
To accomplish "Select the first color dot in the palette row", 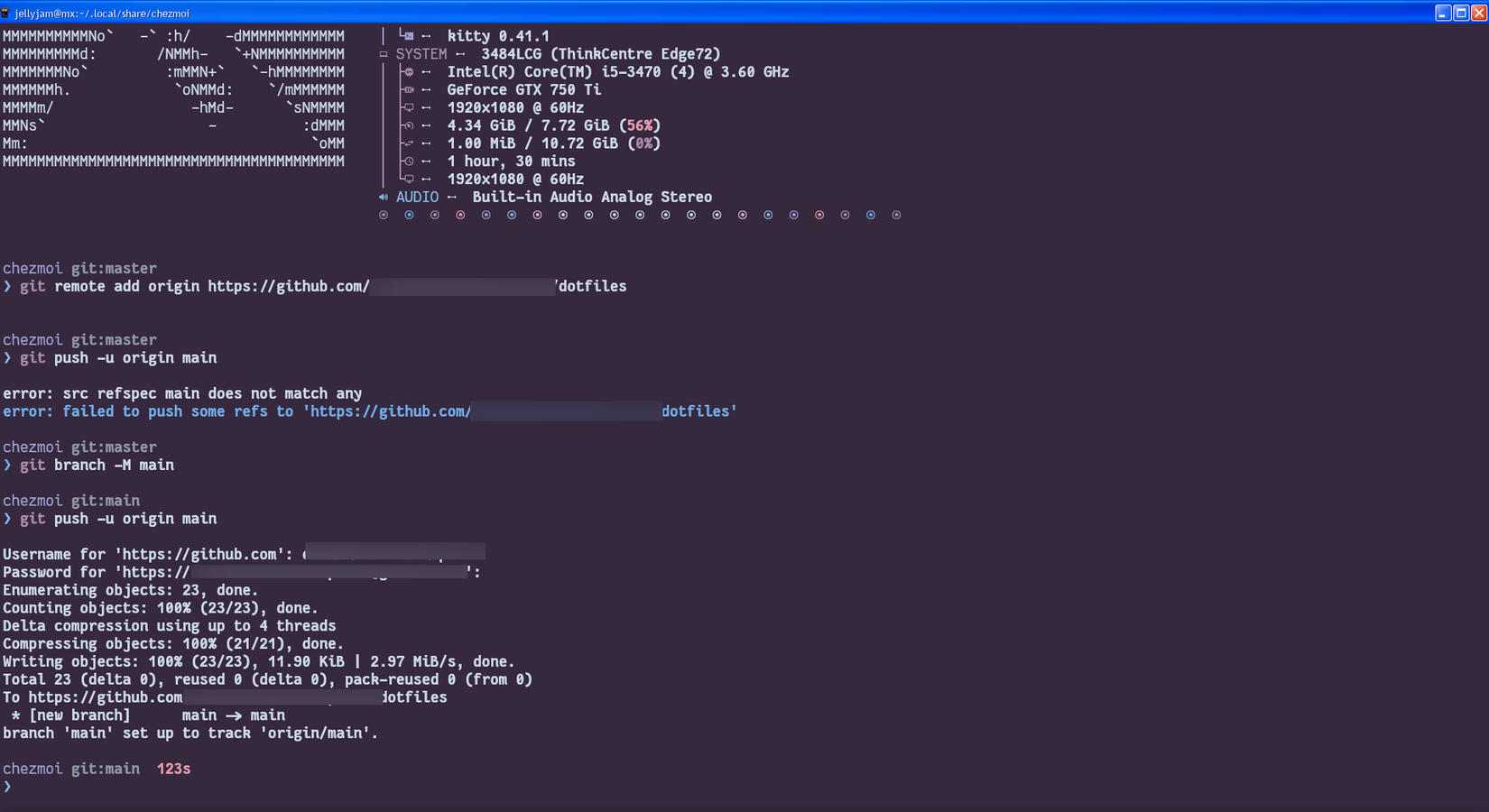I will [x=384, y=215].
